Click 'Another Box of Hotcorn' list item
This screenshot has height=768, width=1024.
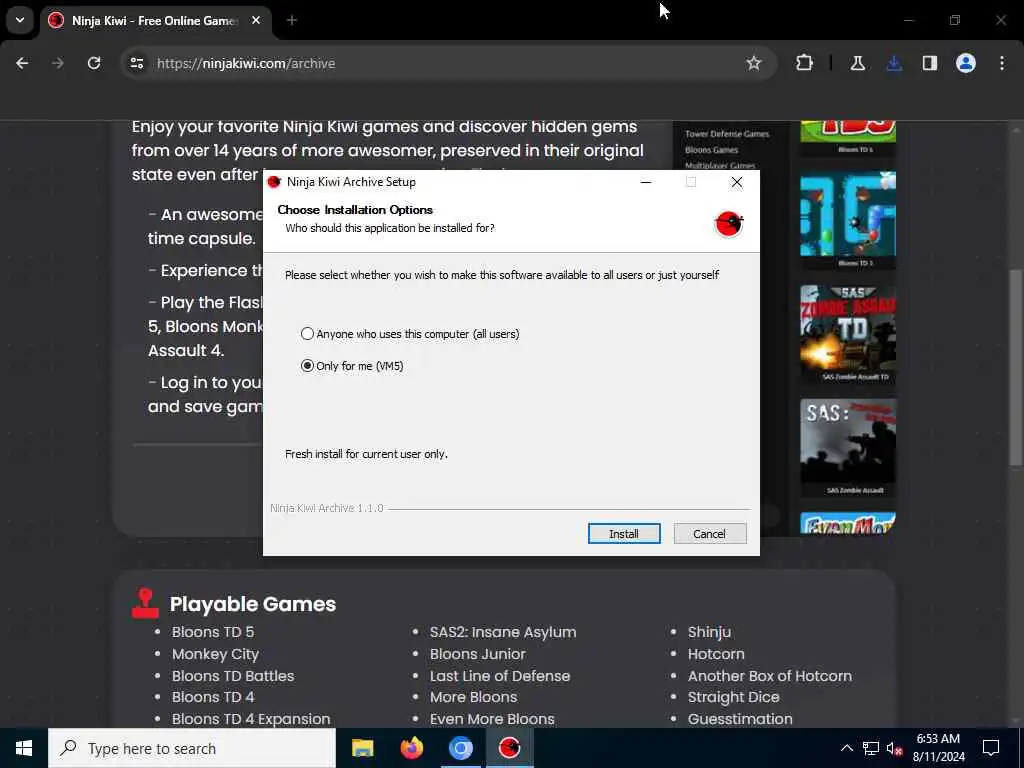pos(769,676)
